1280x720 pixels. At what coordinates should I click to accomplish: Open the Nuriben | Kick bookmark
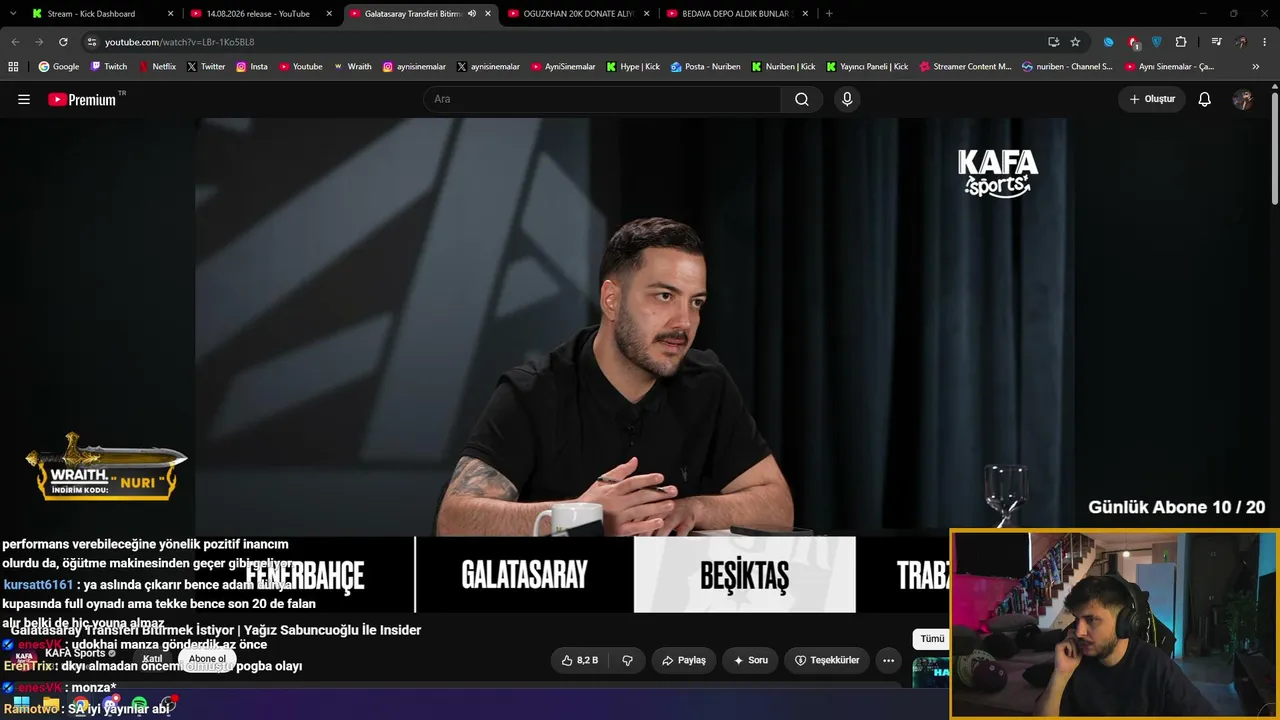tap(783, 67)
